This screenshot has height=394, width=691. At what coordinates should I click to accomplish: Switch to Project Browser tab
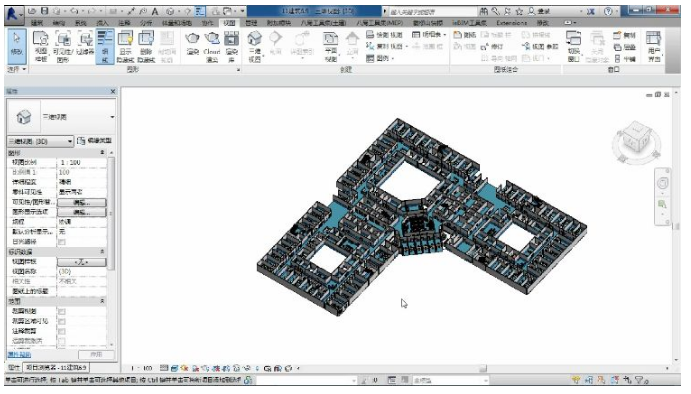tap(56, 367)
